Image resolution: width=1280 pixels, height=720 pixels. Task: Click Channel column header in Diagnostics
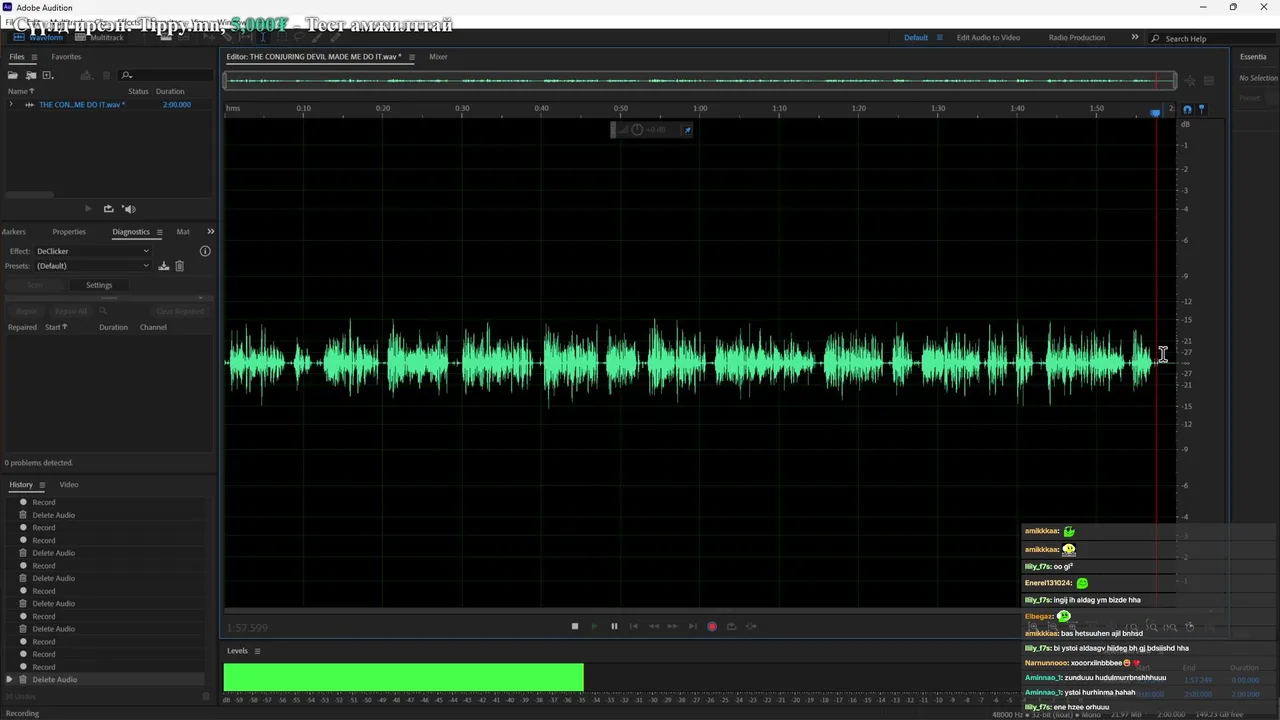click(x=153, y=327)
